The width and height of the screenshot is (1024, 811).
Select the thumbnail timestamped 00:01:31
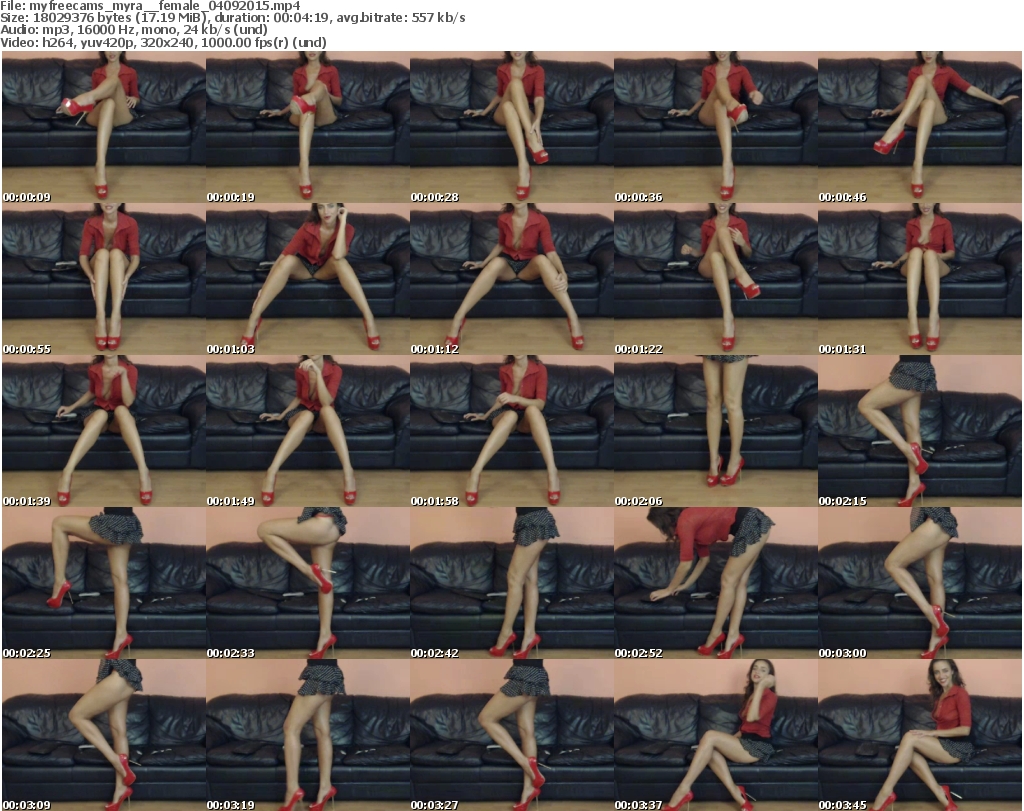[920, 279]
